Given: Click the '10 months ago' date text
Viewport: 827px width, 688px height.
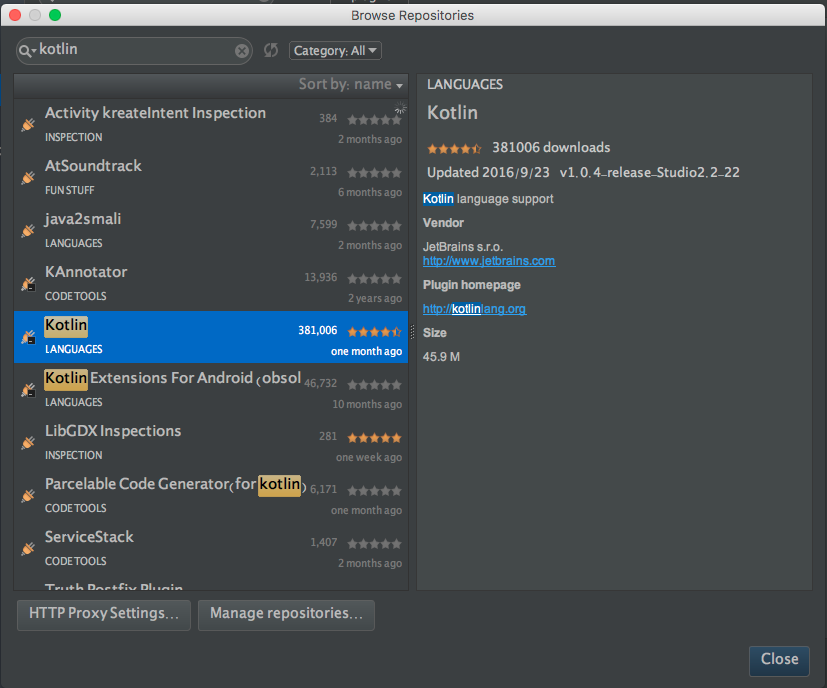Looking at the screenshot, I should [x=367, y=404].
